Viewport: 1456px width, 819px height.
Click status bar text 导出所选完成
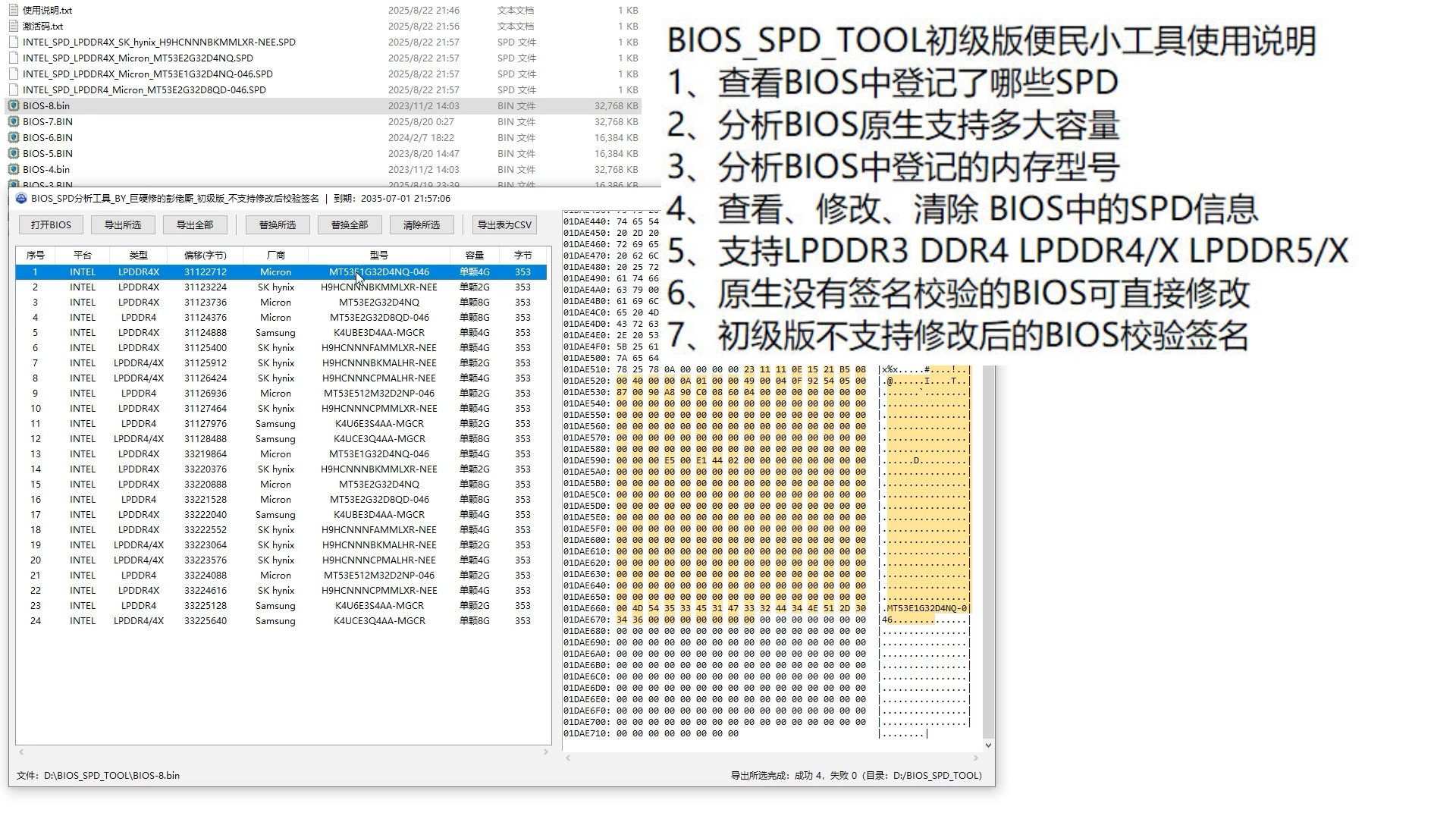759,776
